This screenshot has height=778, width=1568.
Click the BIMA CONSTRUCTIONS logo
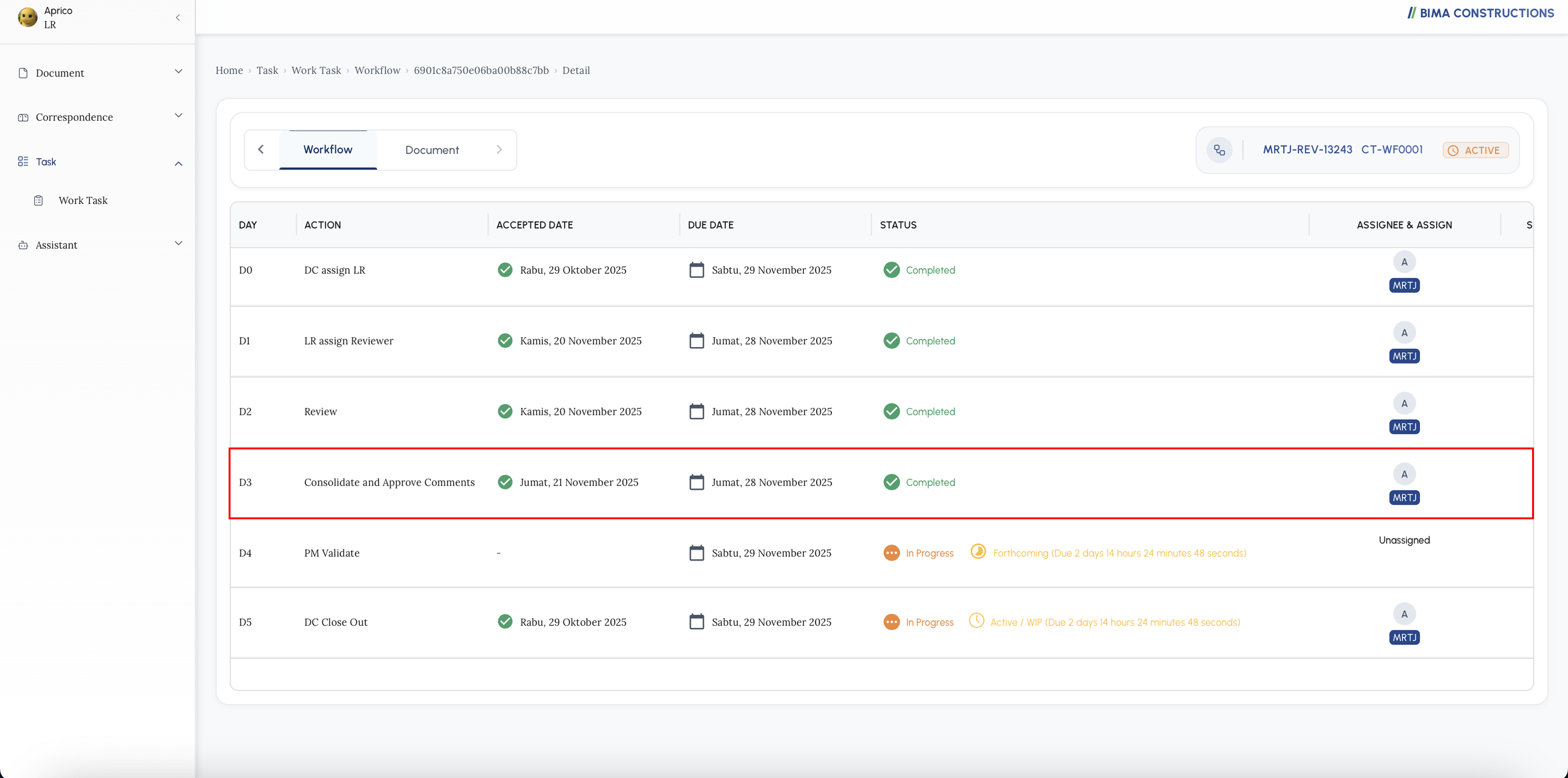[x=1480, y=13]
